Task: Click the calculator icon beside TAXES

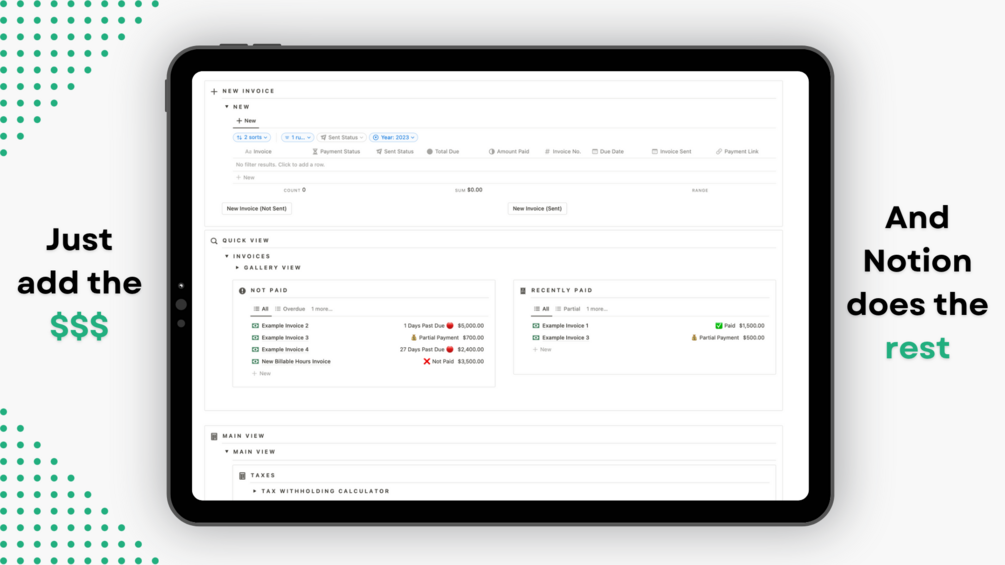Action: tap(242, 476)
